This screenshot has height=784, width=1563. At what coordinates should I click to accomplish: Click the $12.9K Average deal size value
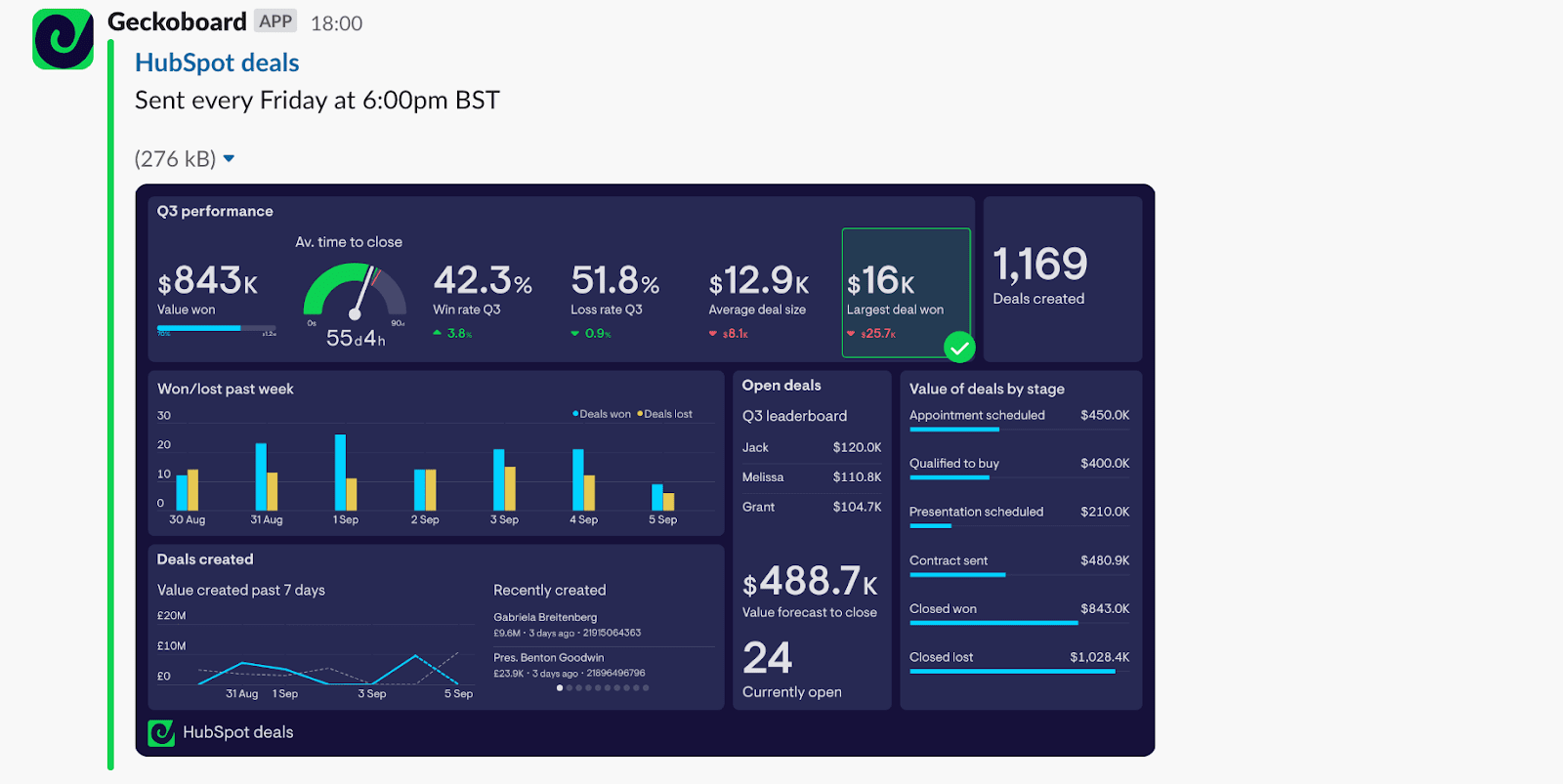coord(759,281)
